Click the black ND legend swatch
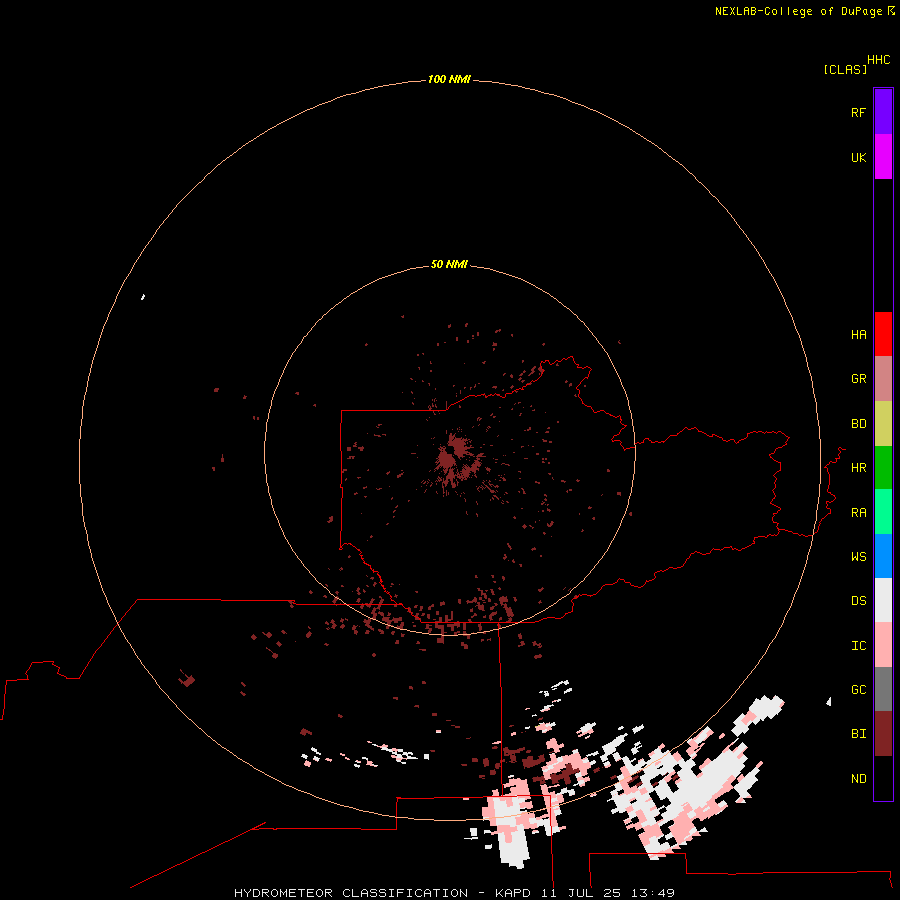 (x=883, y=778)
